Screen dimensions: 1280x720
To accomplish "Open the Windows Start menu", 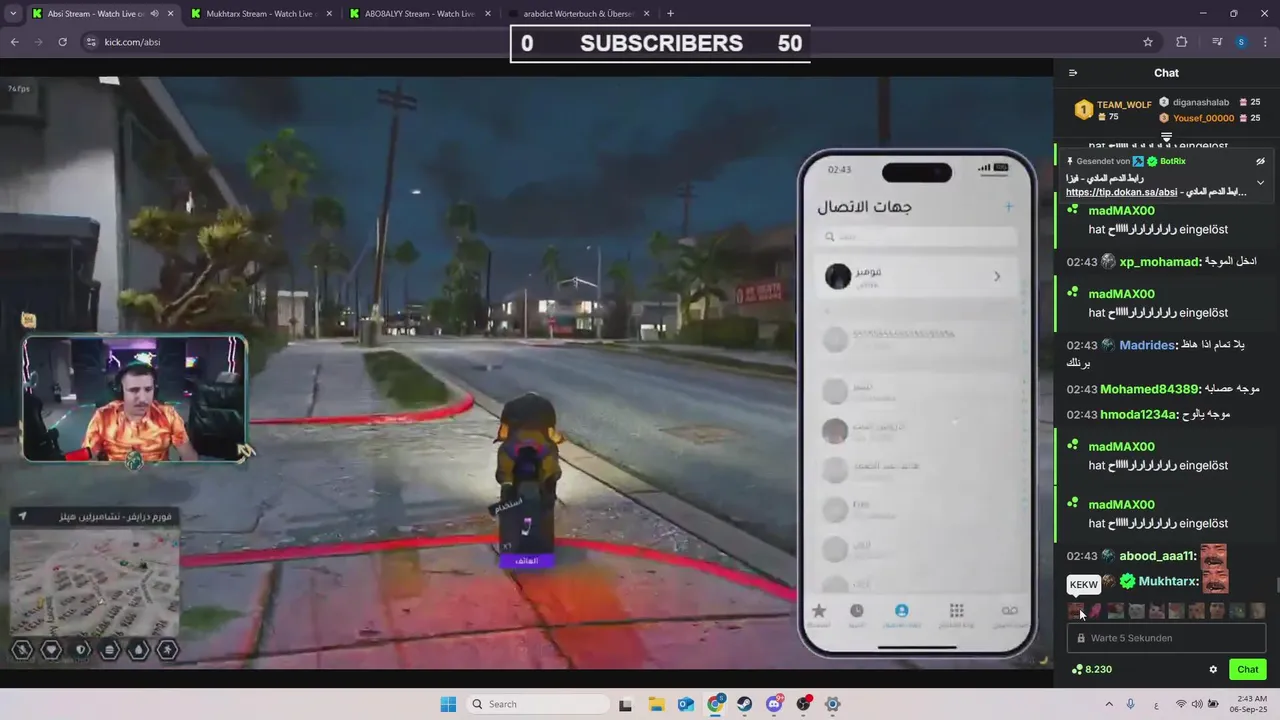I will (448, 704).
